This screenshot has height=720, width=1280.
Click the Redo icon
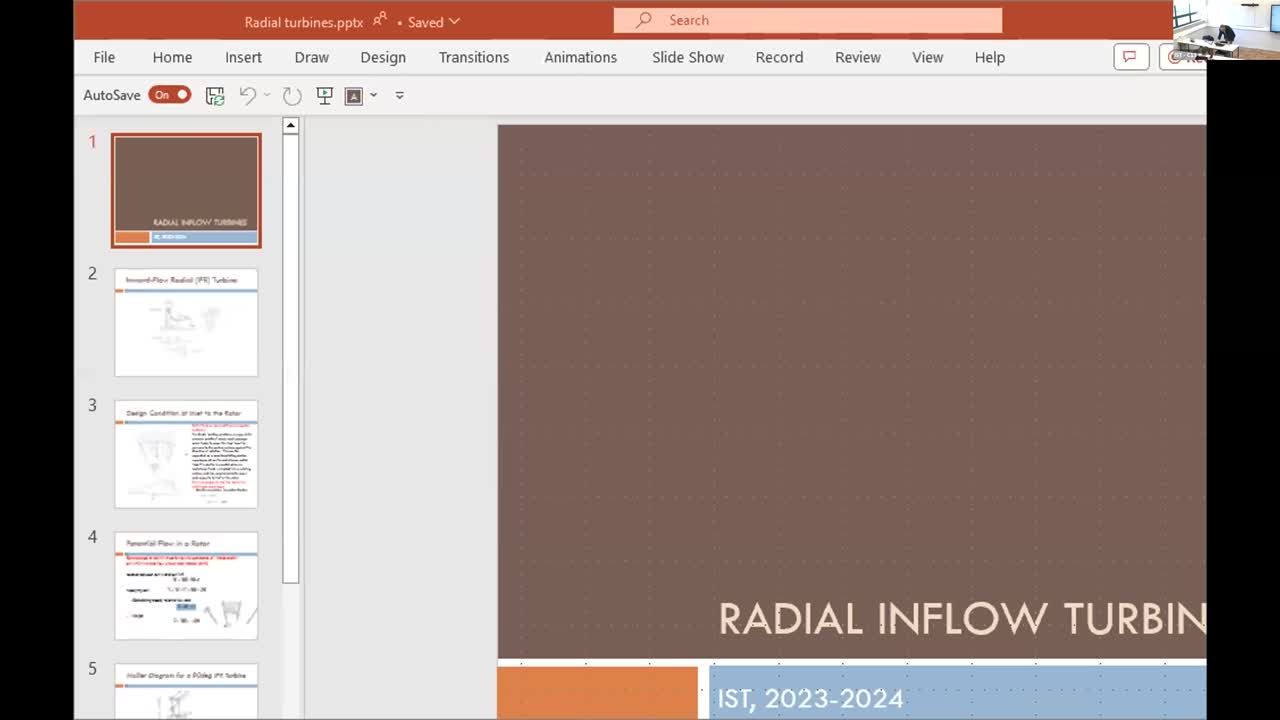(292, 96)
